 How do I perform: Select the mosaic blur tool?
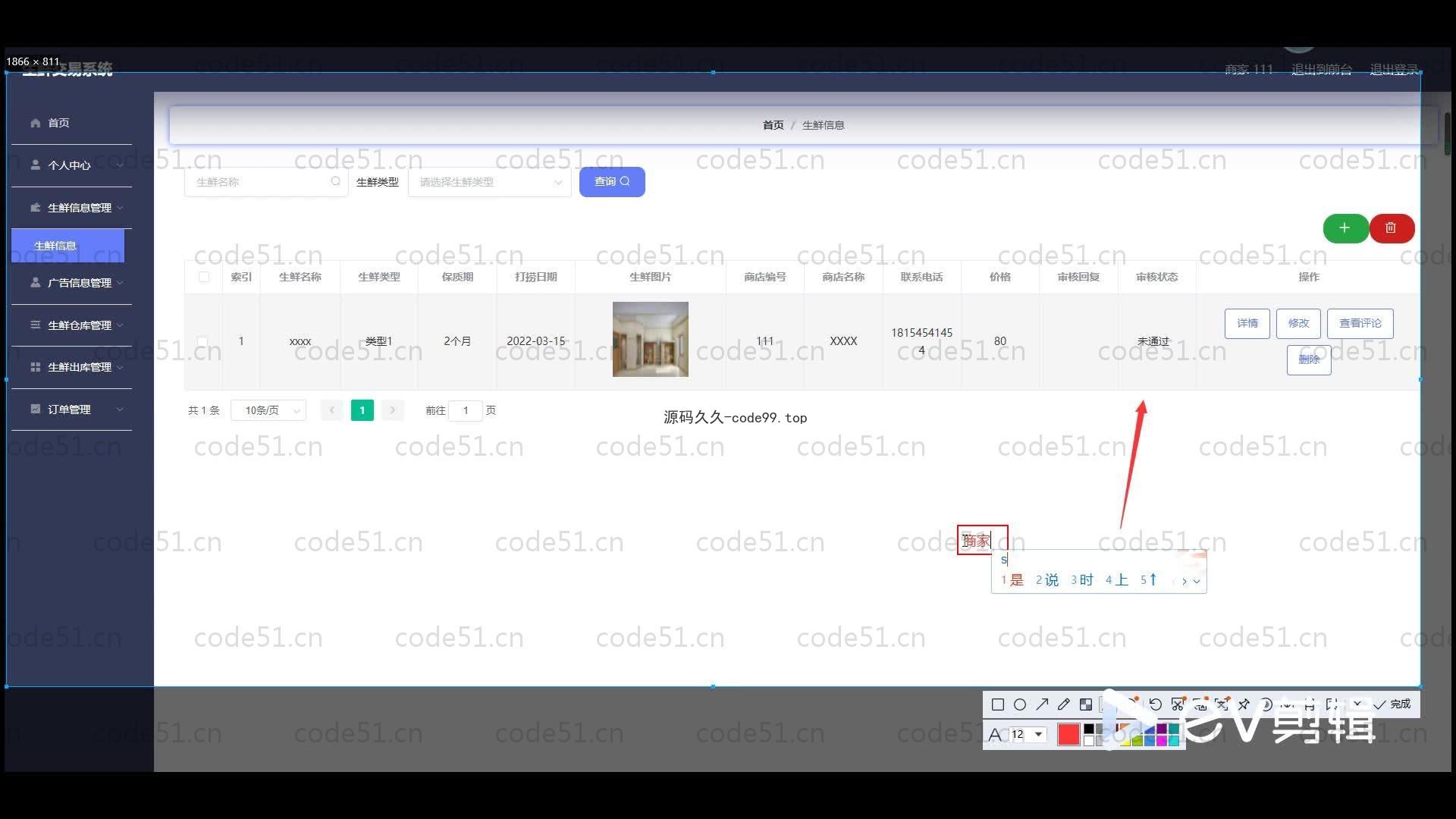point(1086,704)
